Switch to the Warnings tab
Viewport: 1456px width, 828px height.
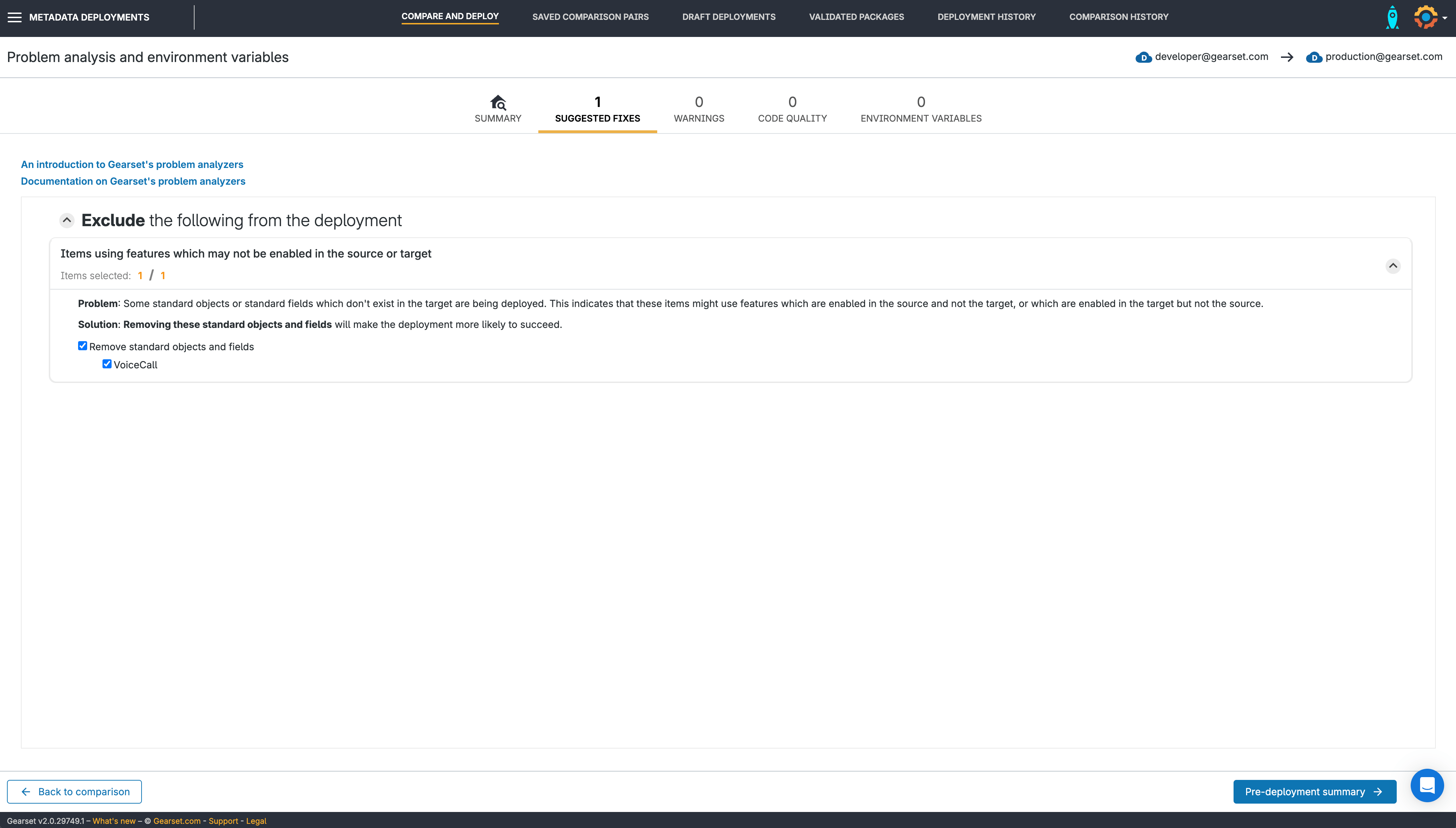point(699,109)
